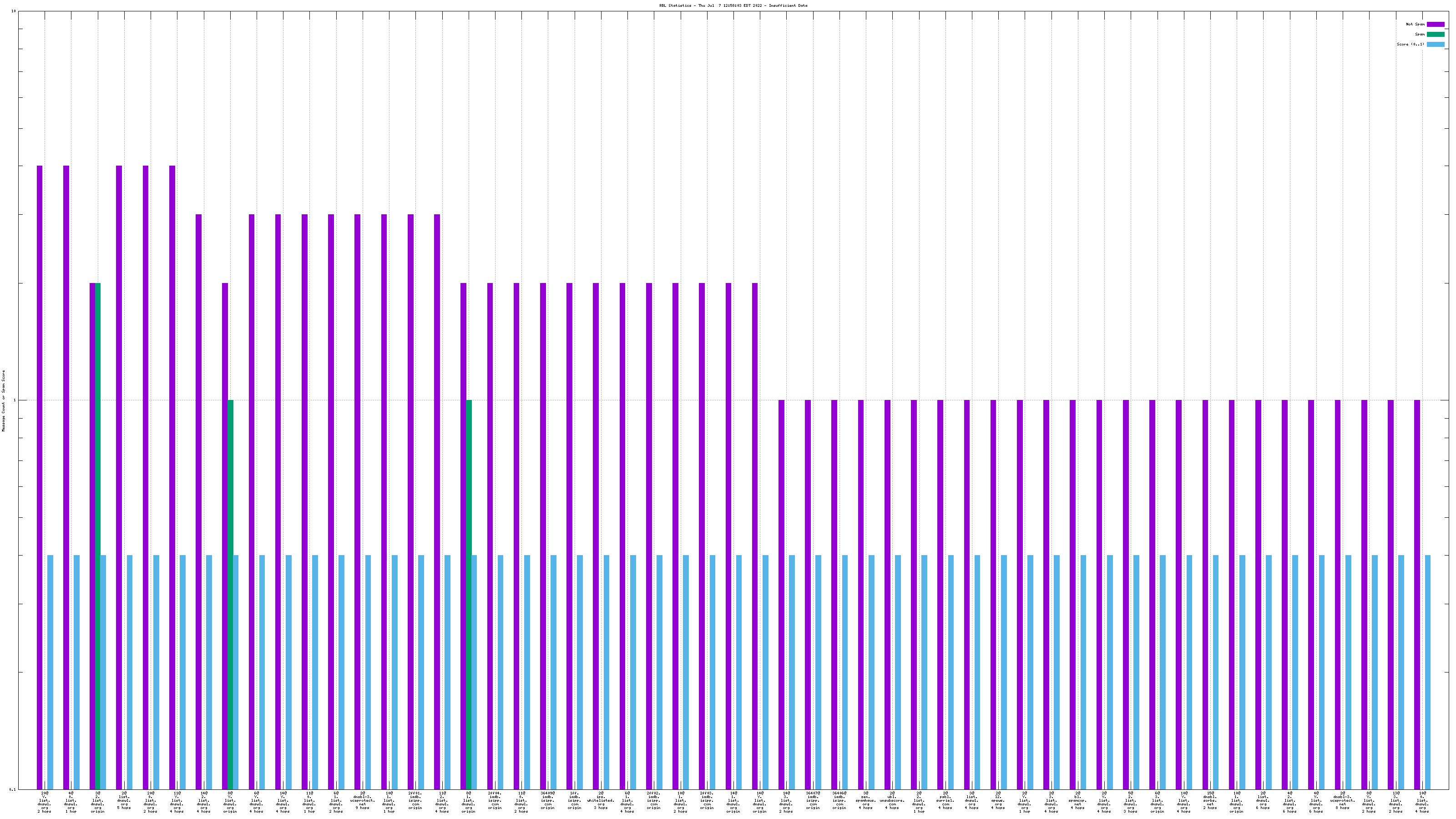This screenshot has width=1456, height=819.
Task: Click the 12.apews.org 4 hops label
Action: point(998,800)
